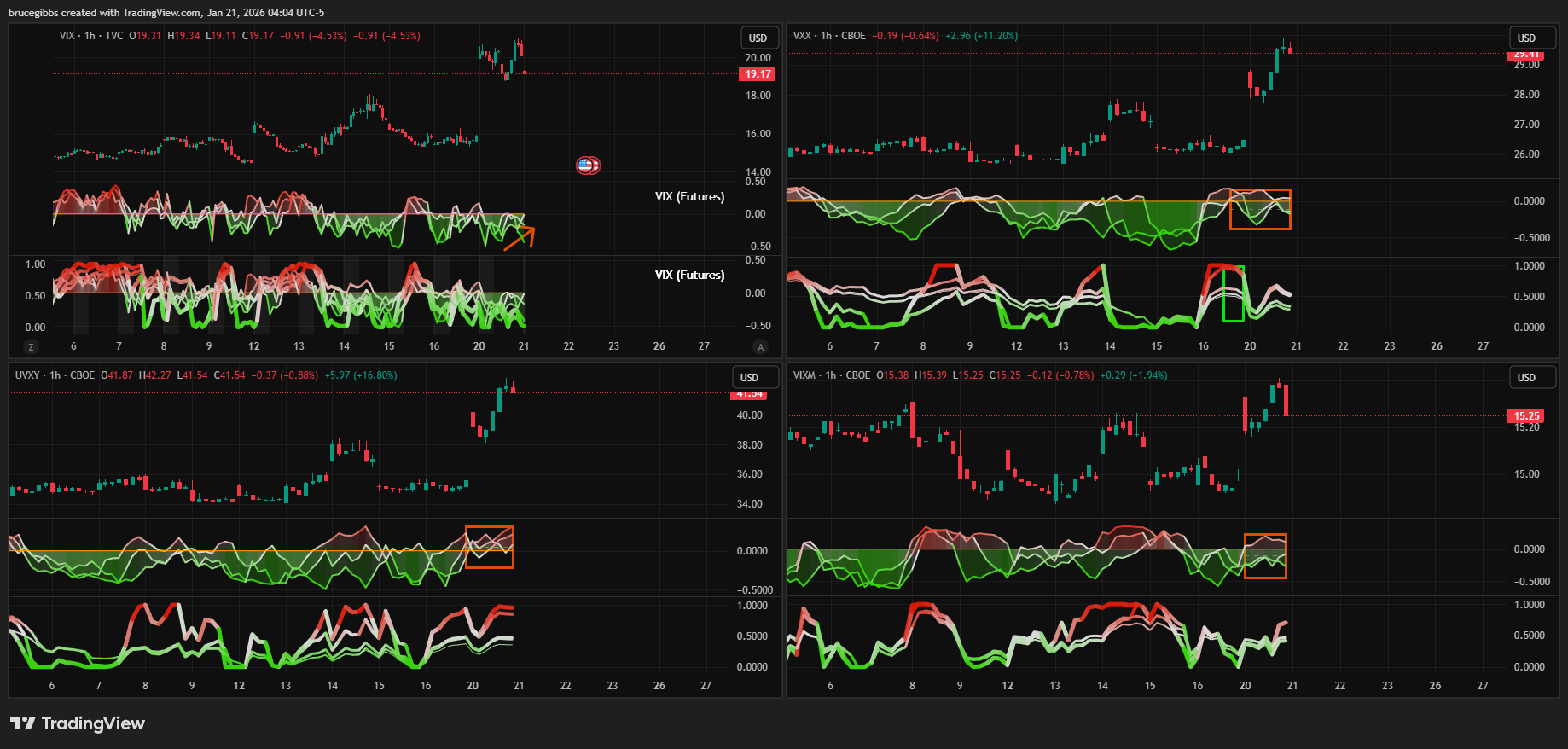Click the upper VIX (Futures) indicator label

(x=689, y=197)
